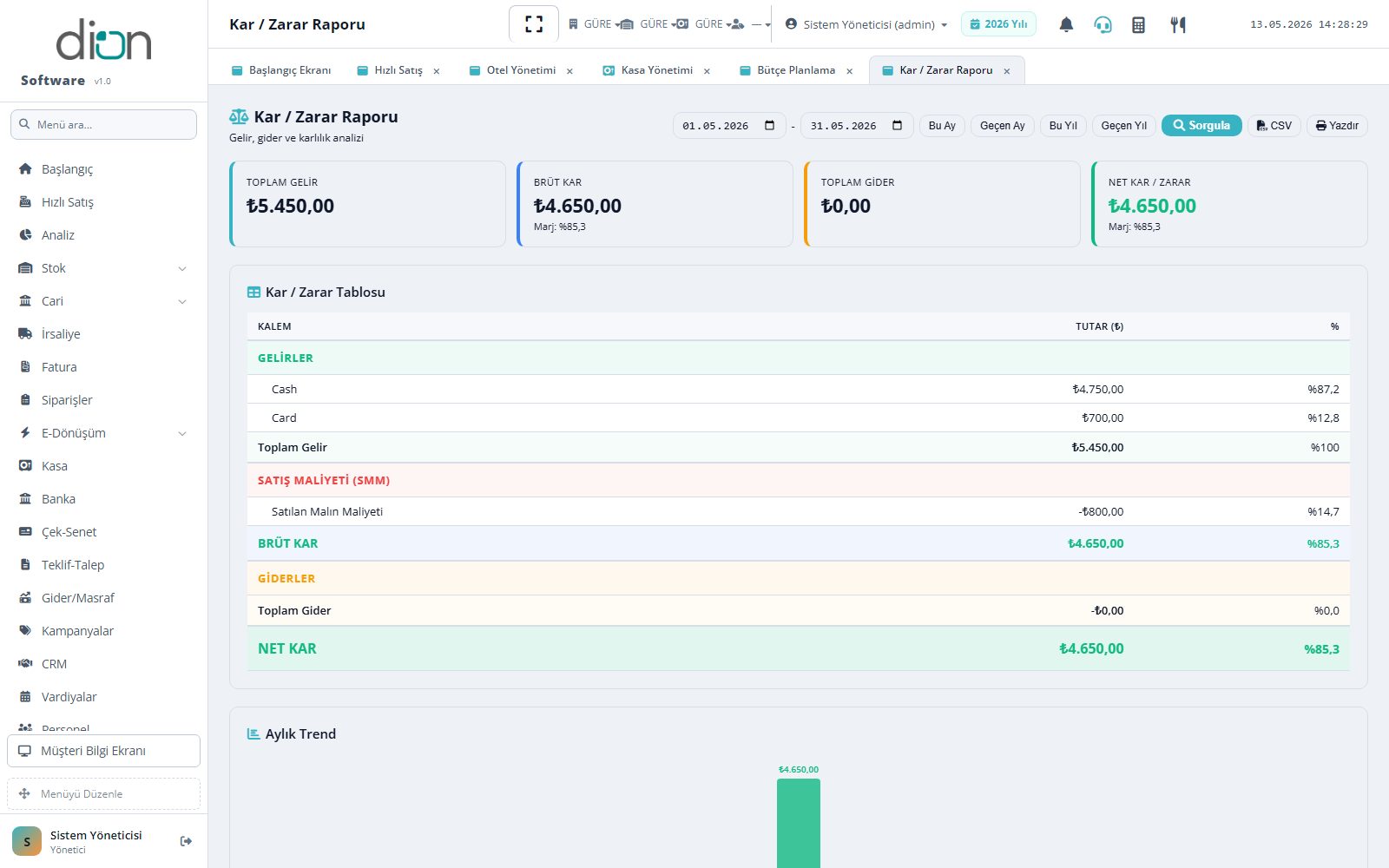
Task: Click the Menü ara search field
Action: [x=103, y=124]
